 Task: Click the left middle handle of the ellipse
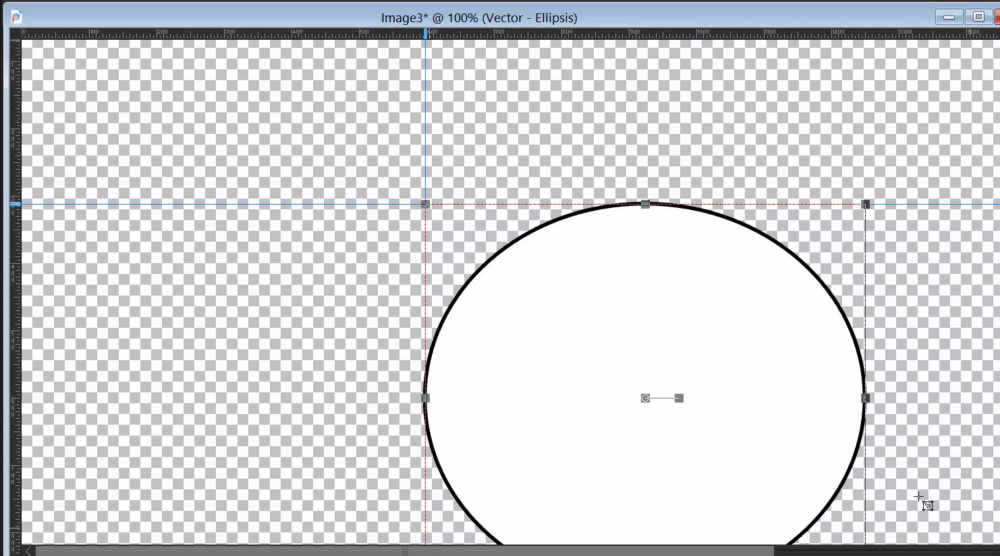tap(425, 398)
